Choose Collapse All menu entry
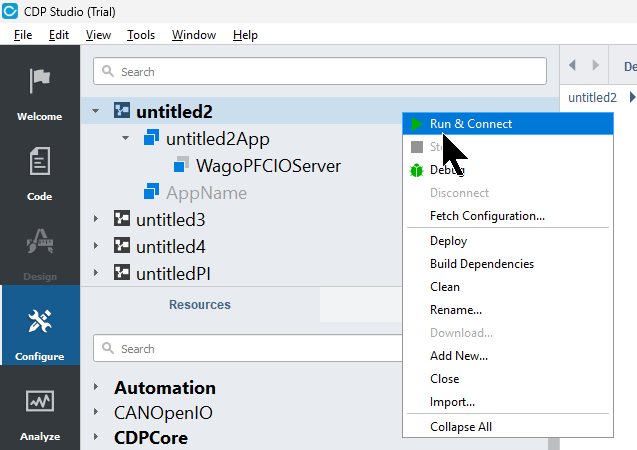 [508, 427]
